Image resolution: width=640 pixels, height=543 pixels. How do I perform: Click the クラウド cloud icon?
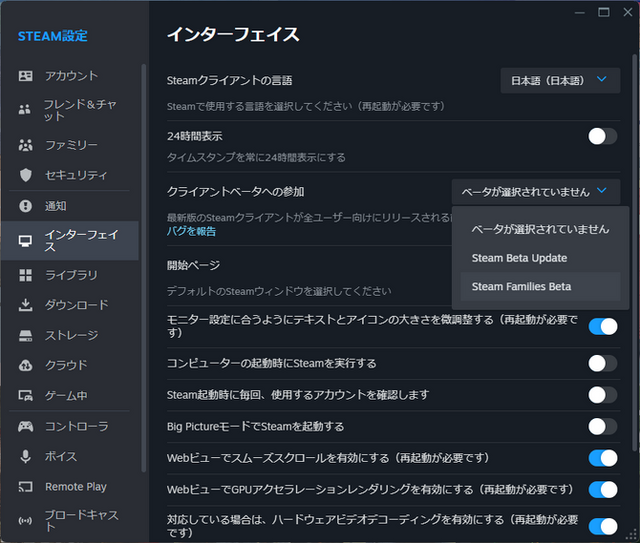point(26,365)
